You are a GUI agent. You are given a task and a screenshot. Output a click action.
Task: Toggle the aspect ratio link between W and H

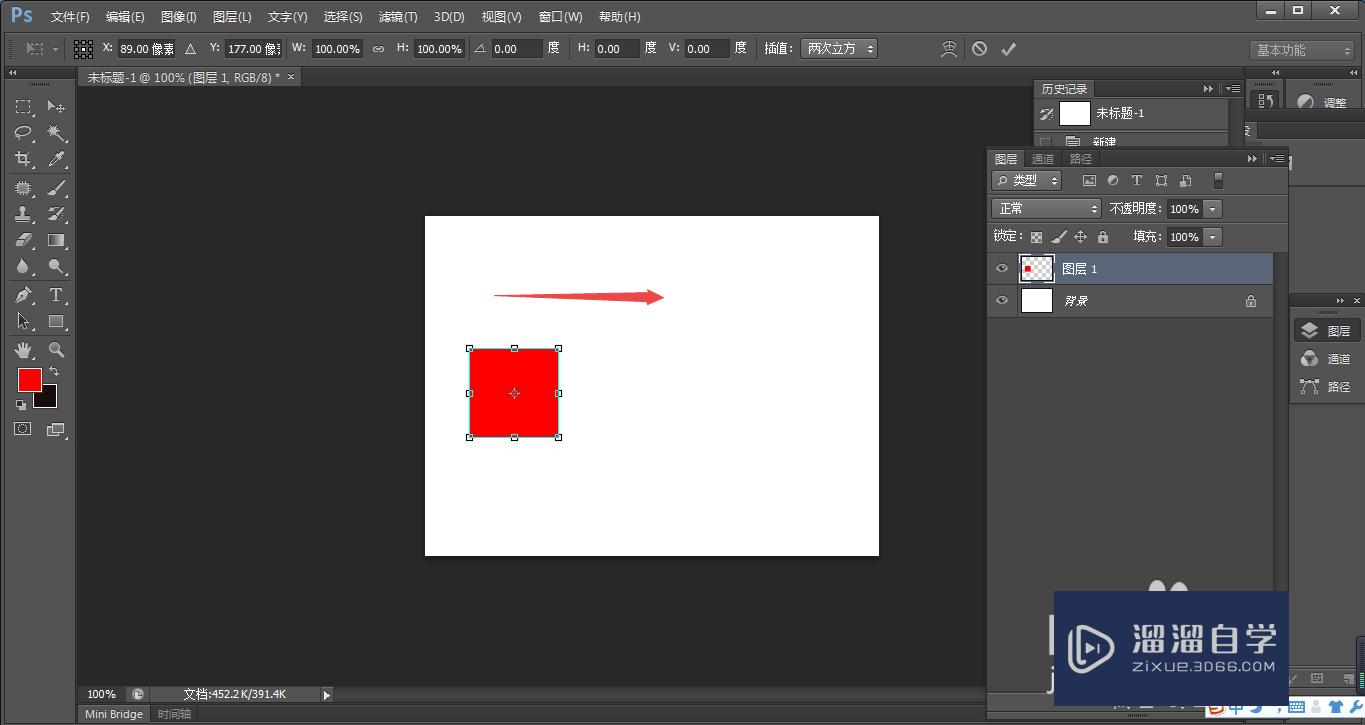(378, 48)
